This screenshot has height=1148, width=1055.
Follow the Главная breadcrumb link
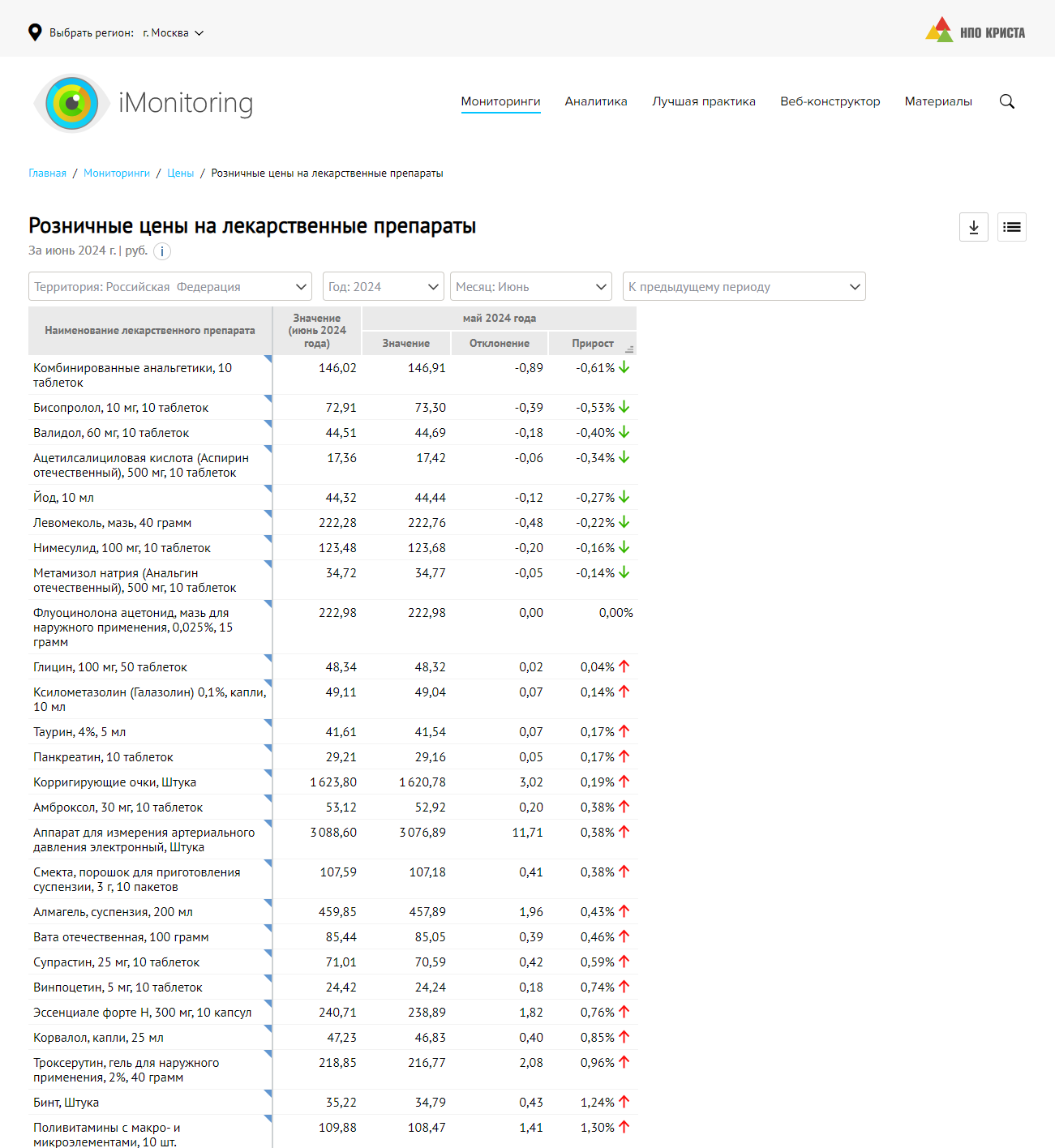pyautogui.click(x=47, y=173)
